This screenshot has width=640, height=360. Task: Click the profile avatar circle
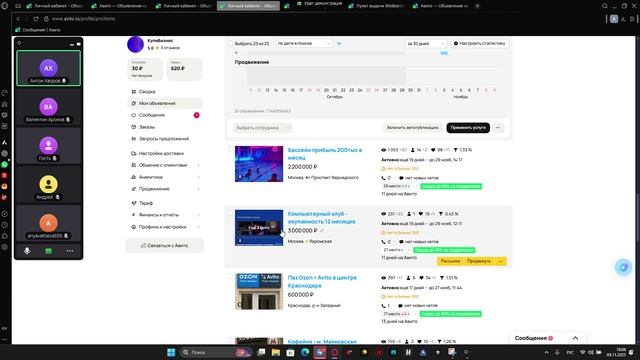tap(135, 44)
